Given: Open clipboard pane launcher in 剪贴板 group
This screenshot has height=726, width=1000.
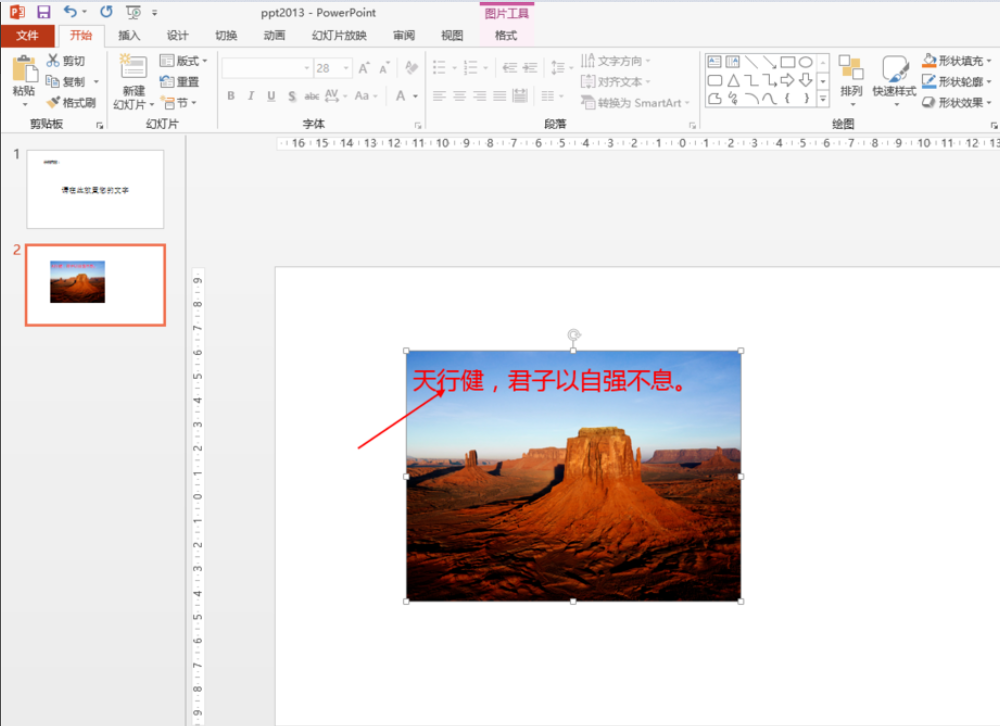Looking at the screenshot, I should click(99, 125).
